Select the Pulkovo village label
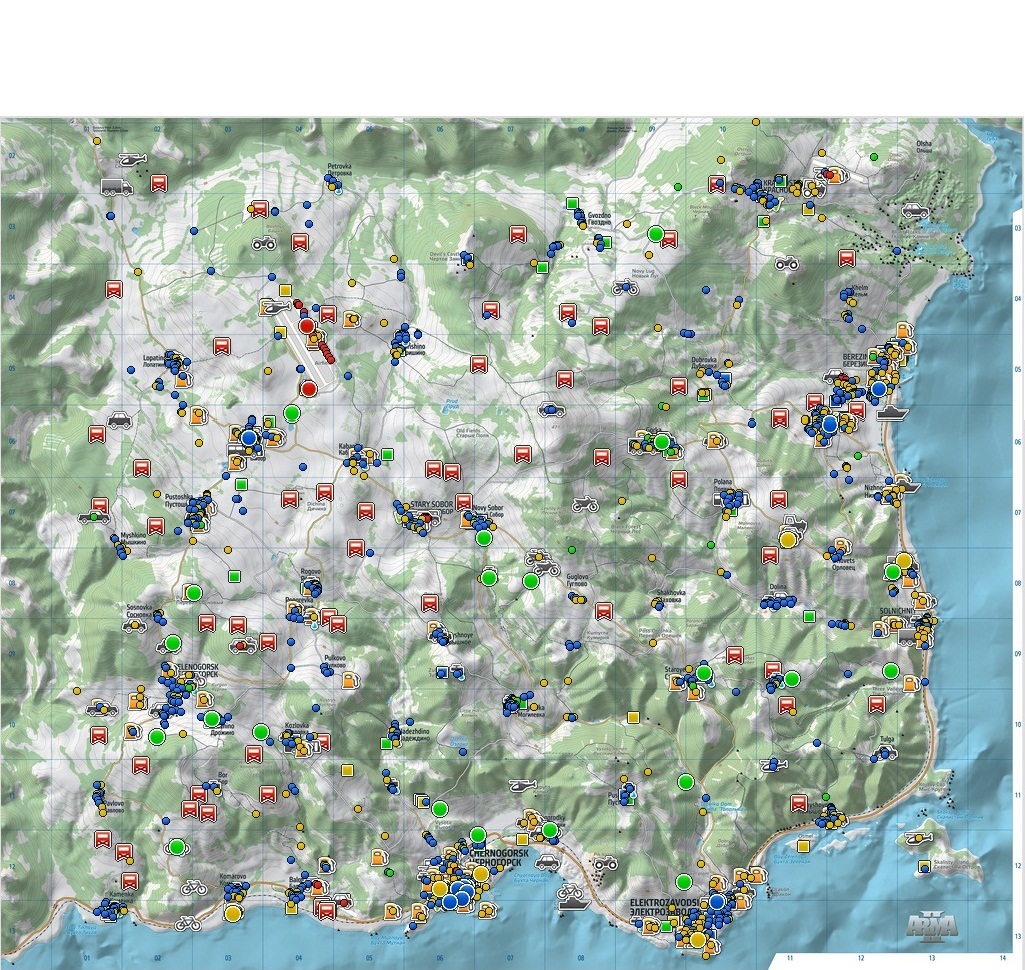Screen dimensions: 1025x970 (335, 661)
